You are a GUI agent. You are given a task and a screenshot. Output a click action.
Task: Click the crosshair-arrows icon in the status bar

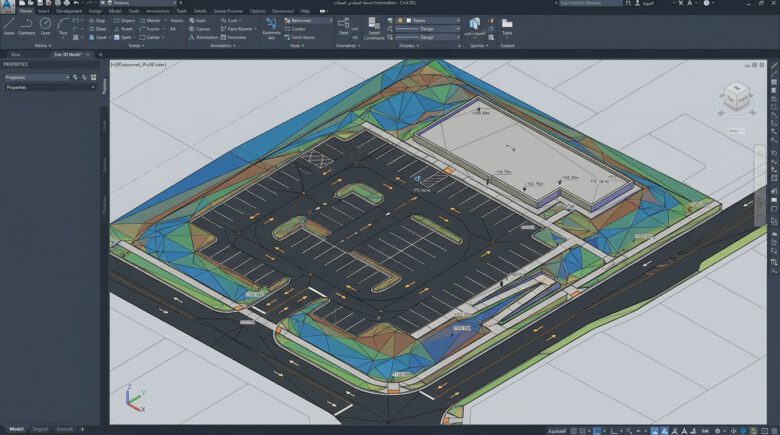733,431
